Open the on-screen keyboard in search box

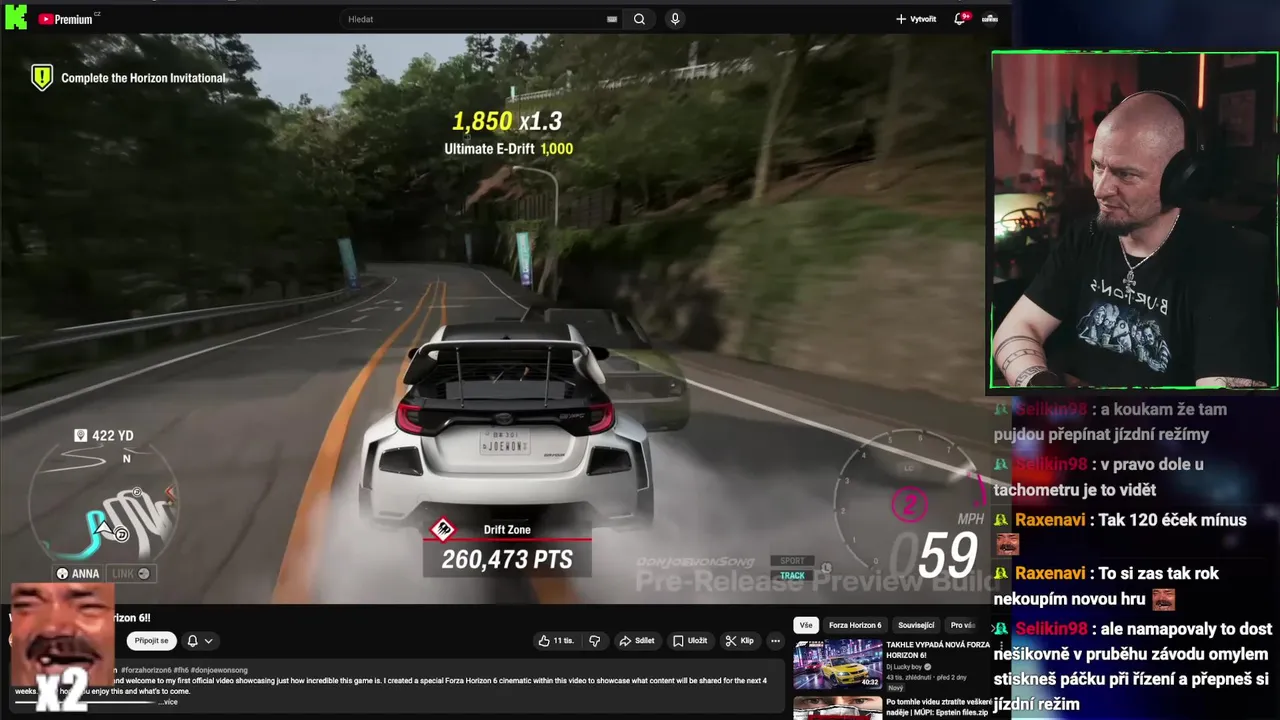pyautogui.click(x=612, y=19)
